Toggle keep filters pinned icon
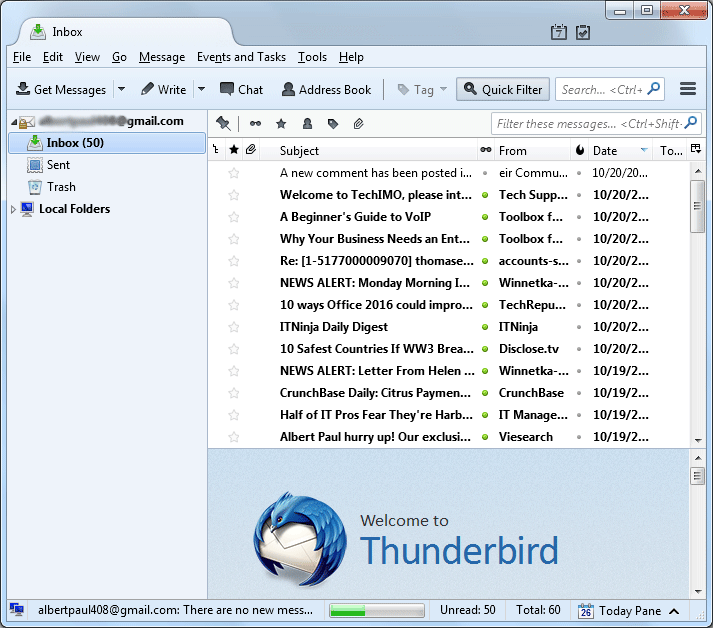 223,123
